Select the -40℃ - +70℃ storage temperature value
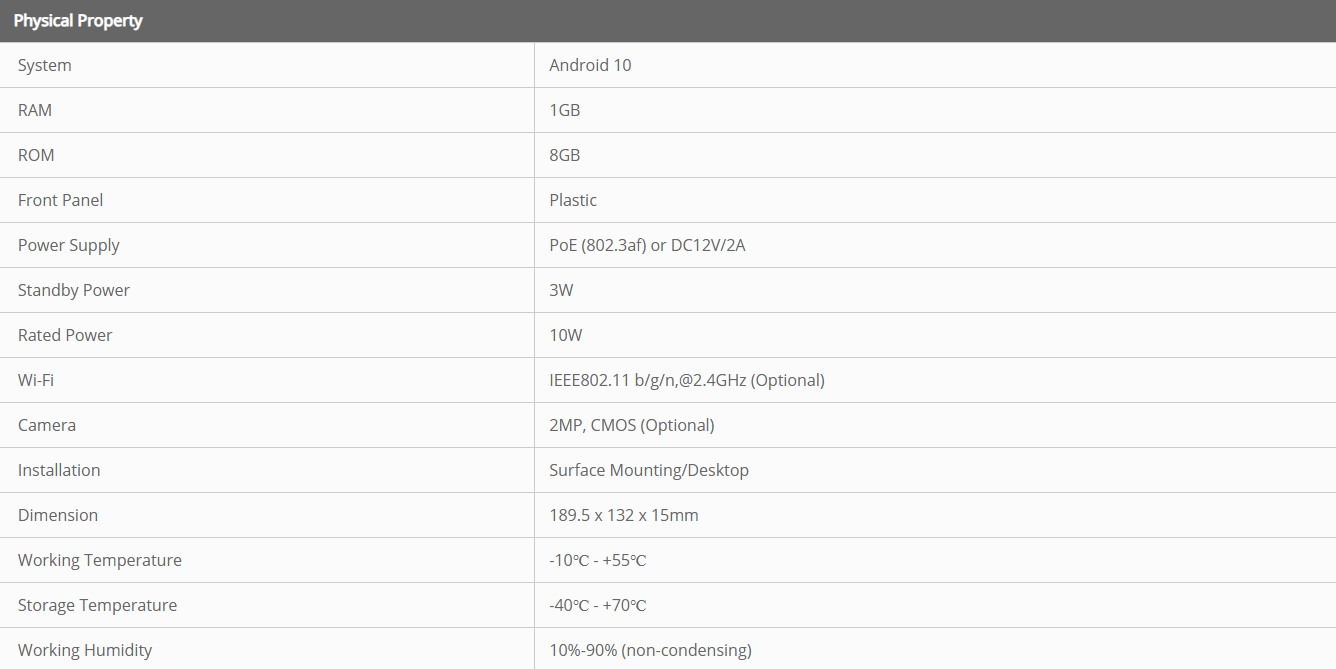Screen dimensions: 1336x669 pyautogui.click(x=598, y=605)
